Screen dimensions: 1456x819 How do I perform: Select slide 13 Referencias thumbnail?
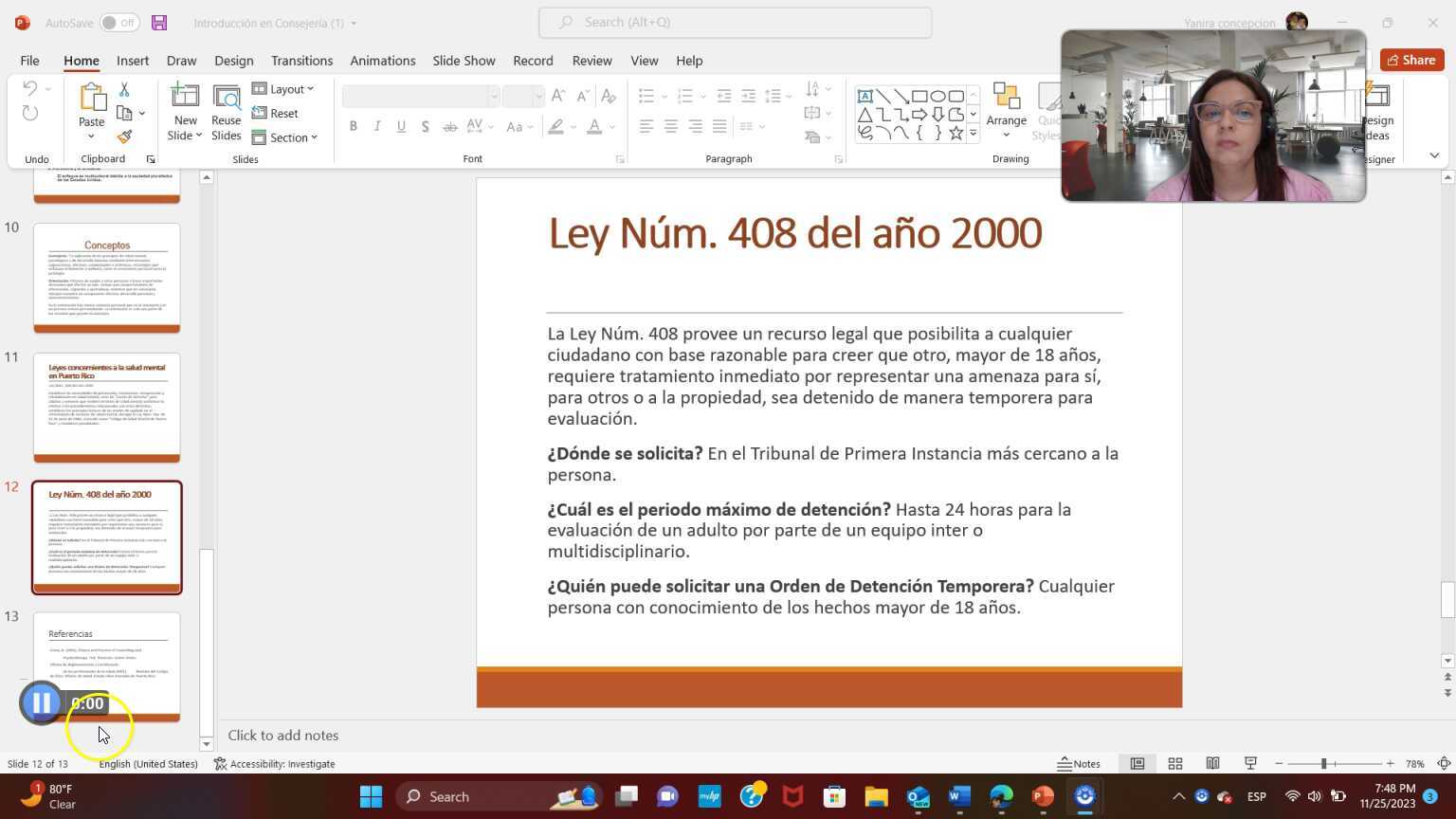click(x=106, y=664)
